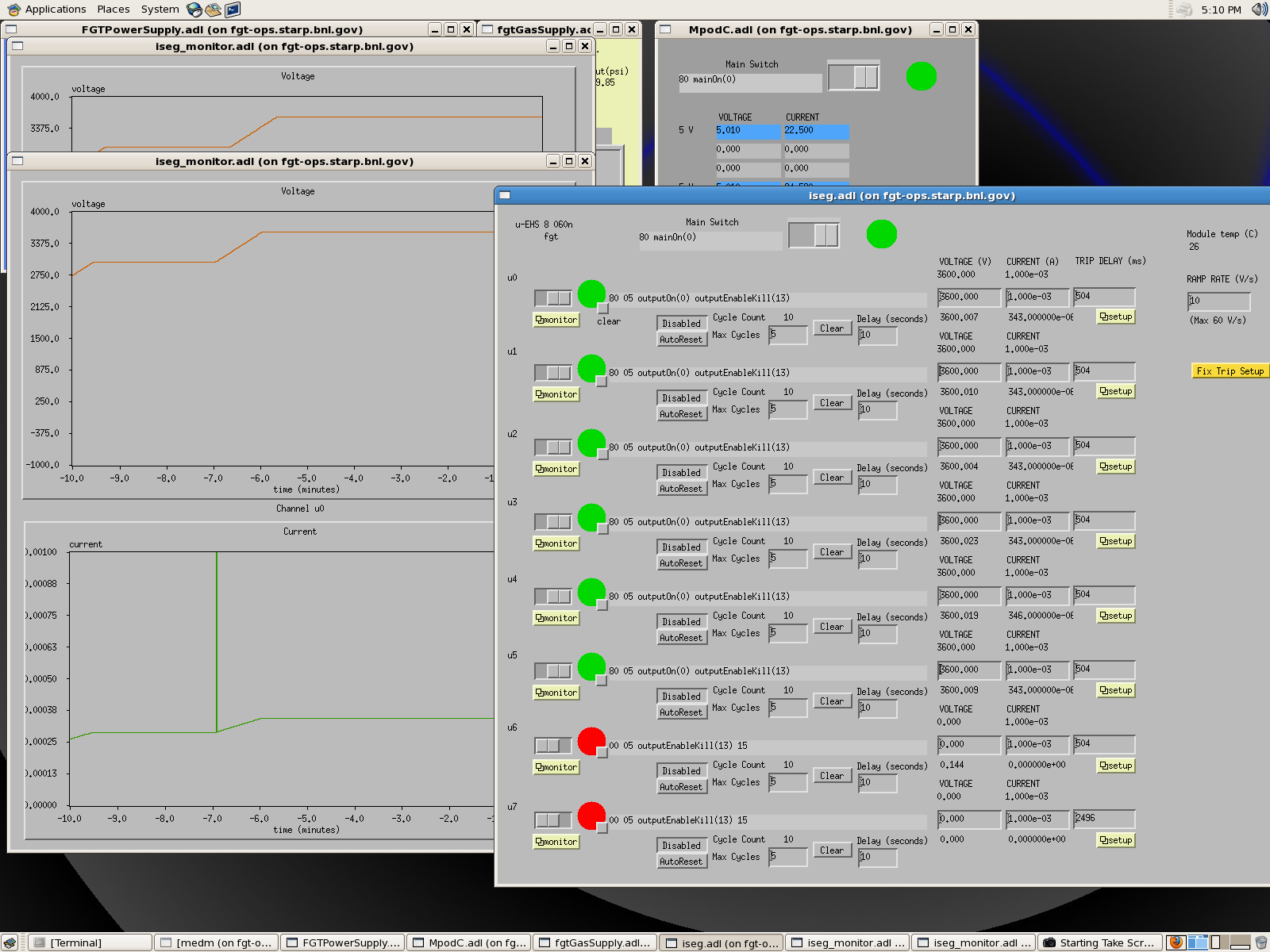Click the small clear button beside u0 indicator
Image resolution: width=1270 pixels, height=952 pixels.
[602, 308]
